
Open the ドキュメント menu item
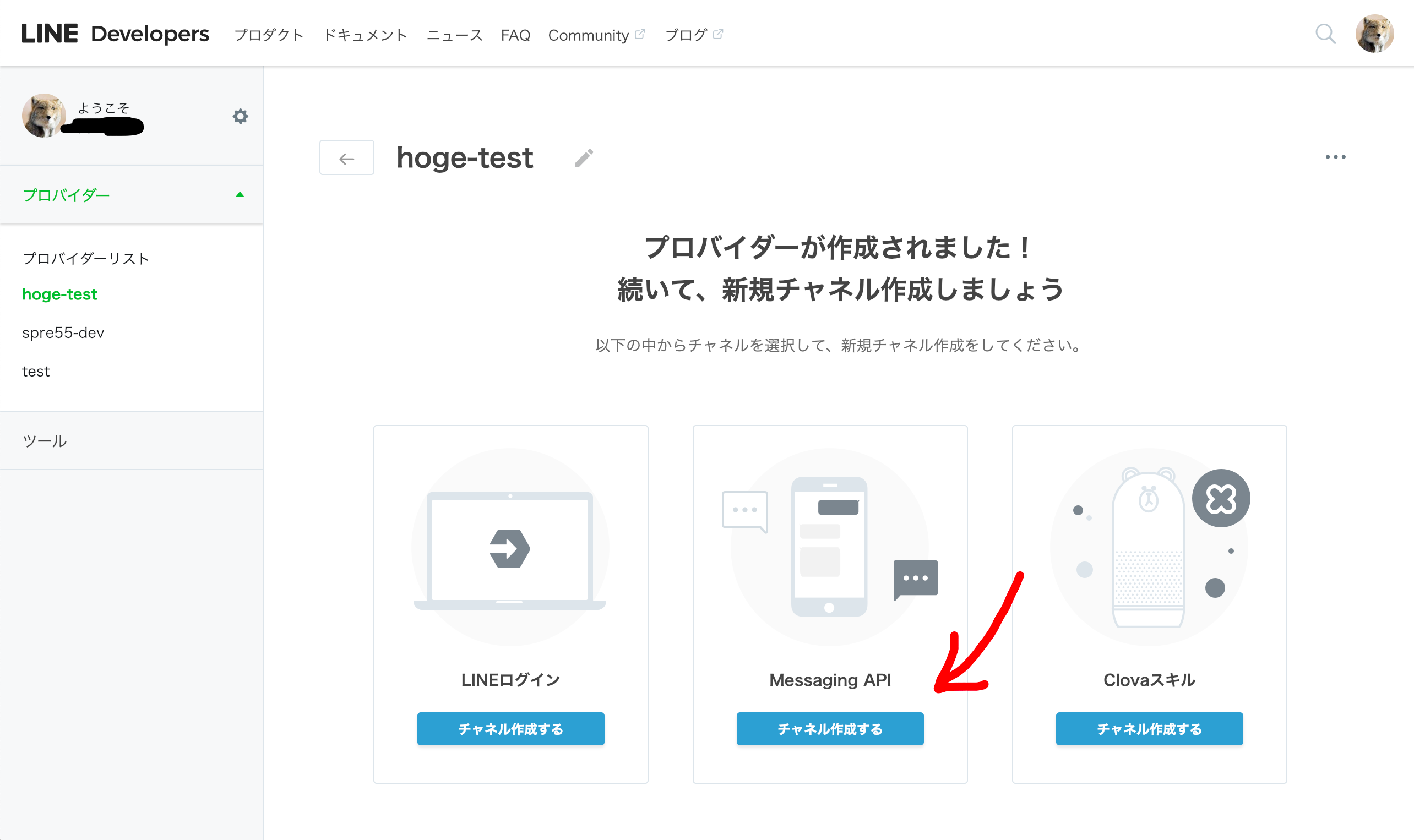click(365, 35)
